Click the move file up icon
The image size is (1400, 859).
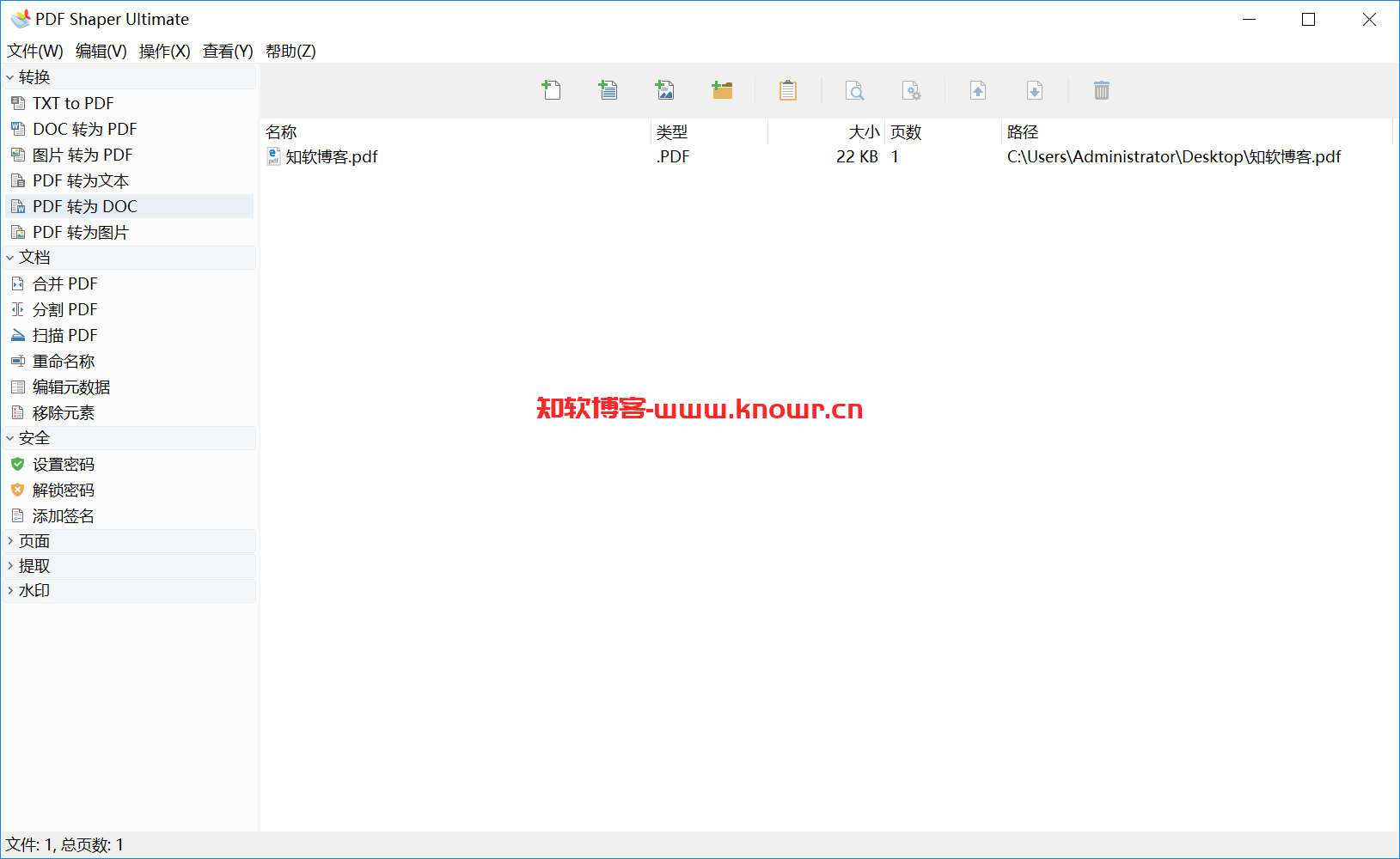point(978,90)
